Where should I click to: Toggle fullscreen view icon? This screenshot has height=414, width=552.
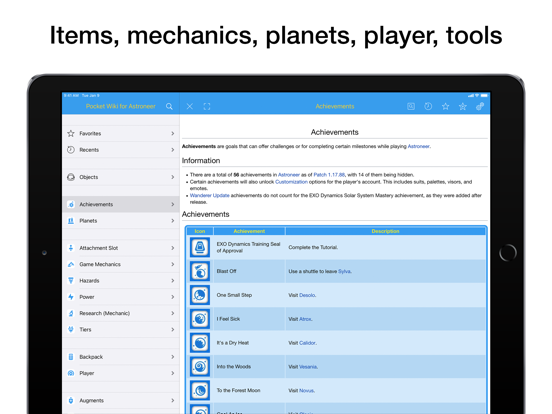click(207, 106)
